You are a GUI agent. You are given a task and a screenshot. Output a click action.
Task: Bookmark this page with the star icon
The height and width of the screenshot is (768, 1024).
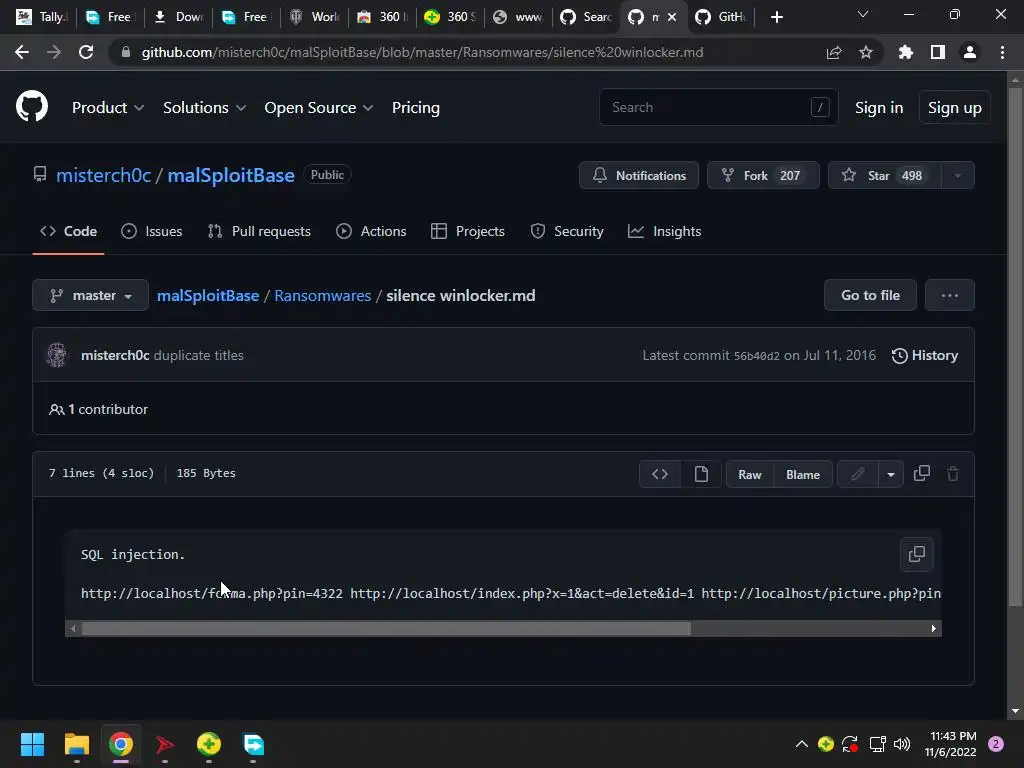coord(865,52)
